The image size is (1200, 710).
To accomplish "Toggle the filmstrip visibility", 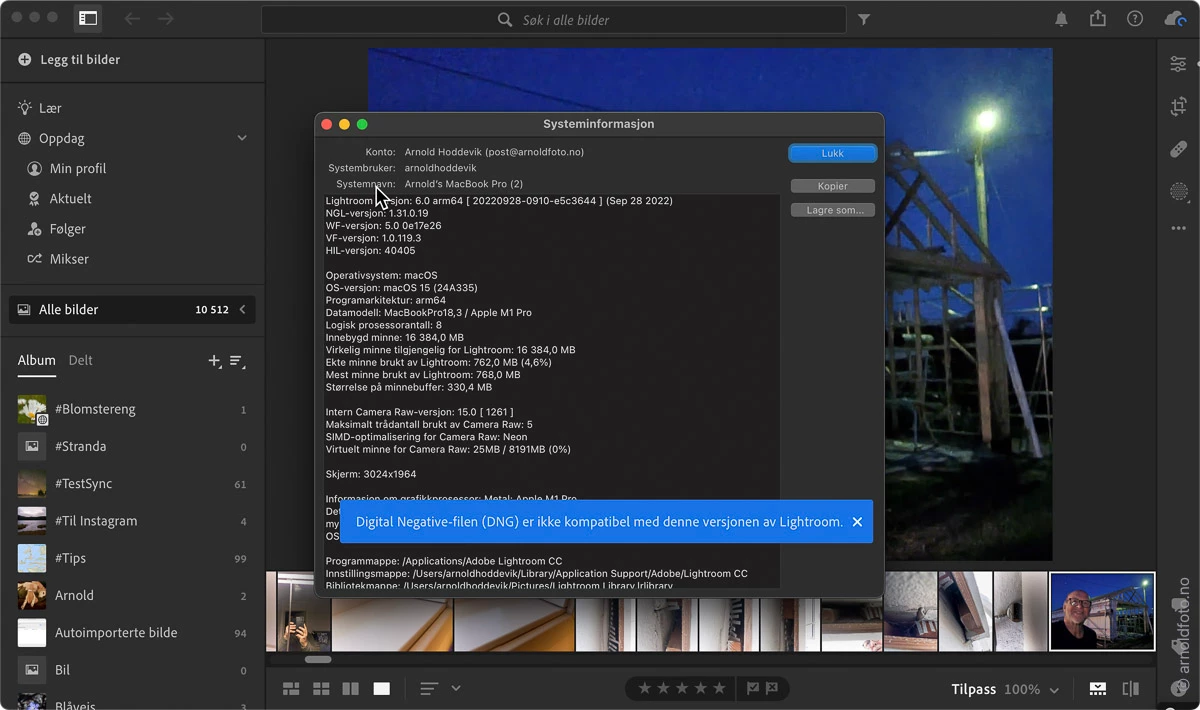I will (1098, 689).
